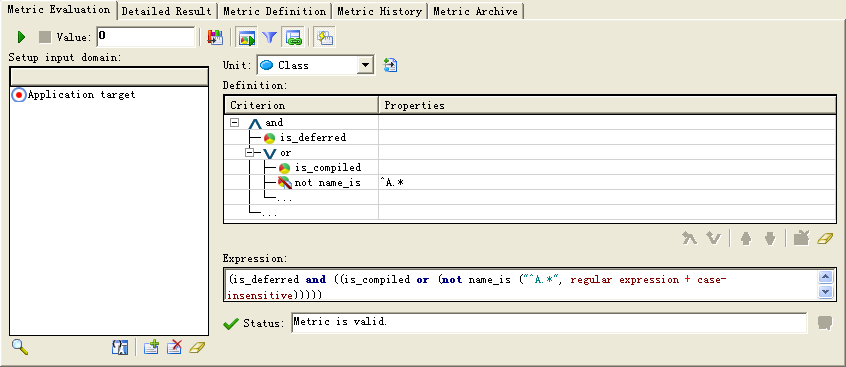Click the gray comment bubble icon by Status
The height and width of the screenshot is (367, 846).
click(x=825, y=323)
